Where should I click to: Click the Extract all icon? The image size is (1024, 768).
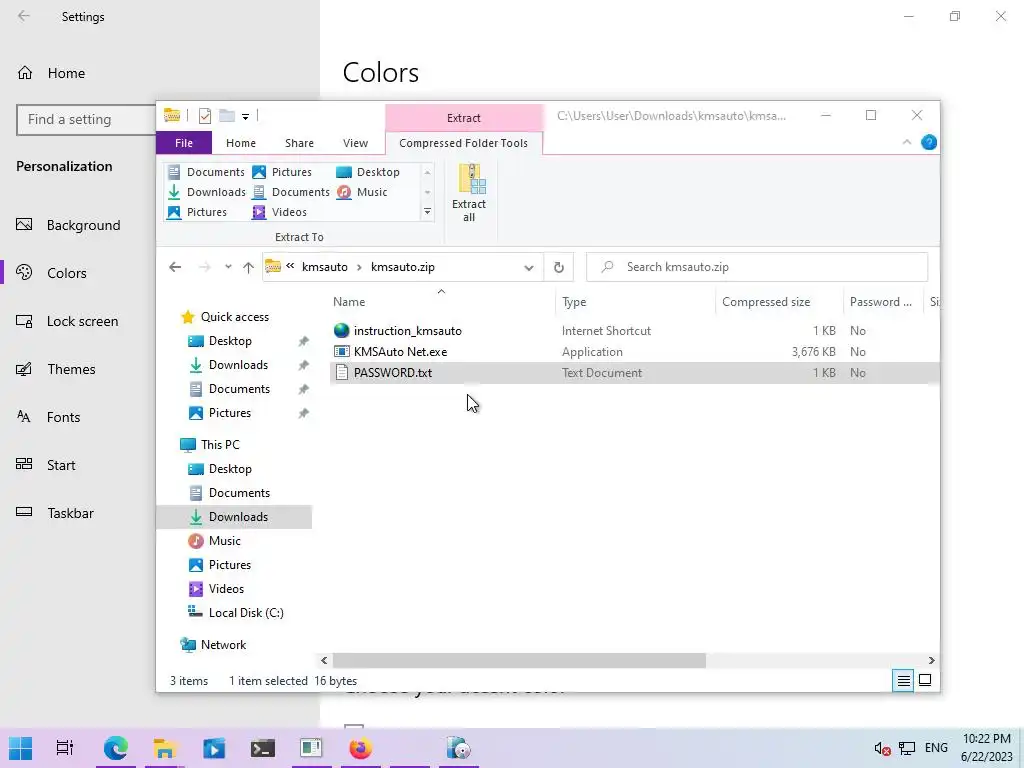click(x=470, y=192)
